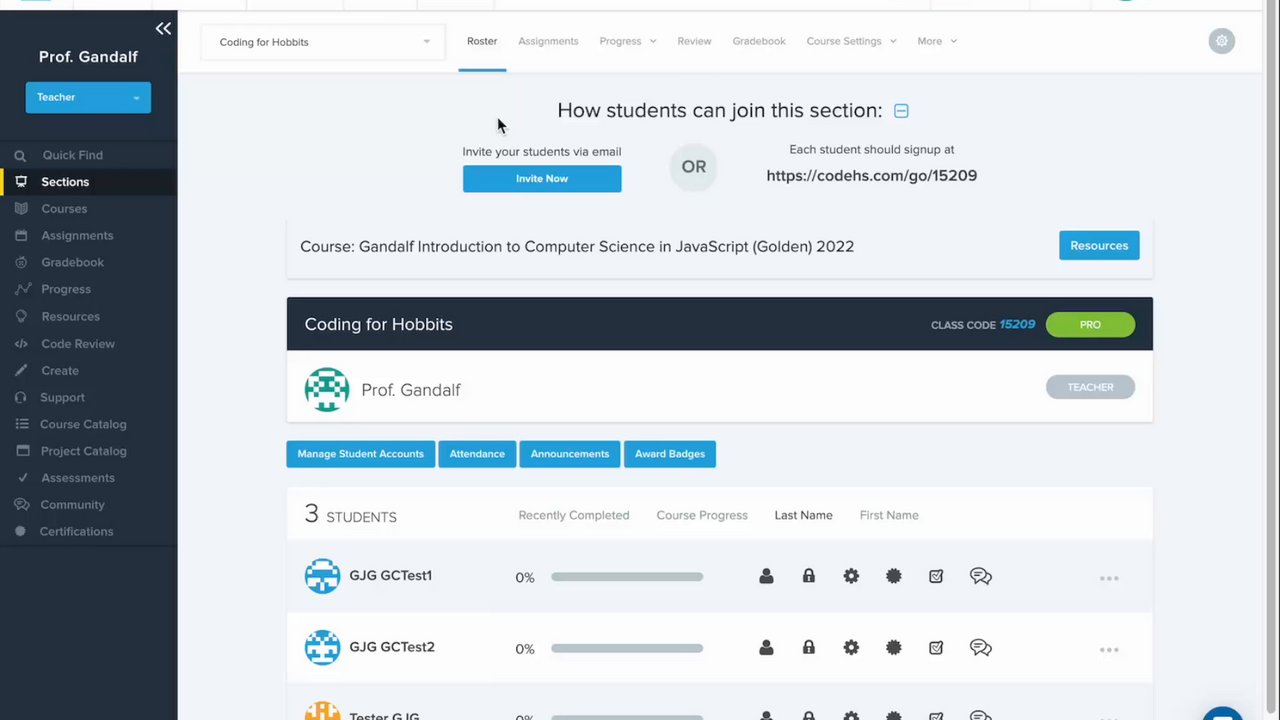Image resolution: width=1280 pixels, height=720 pixels.
Task: Click the GJG GCTest1 course progress bar
Action: coord(627,577)
